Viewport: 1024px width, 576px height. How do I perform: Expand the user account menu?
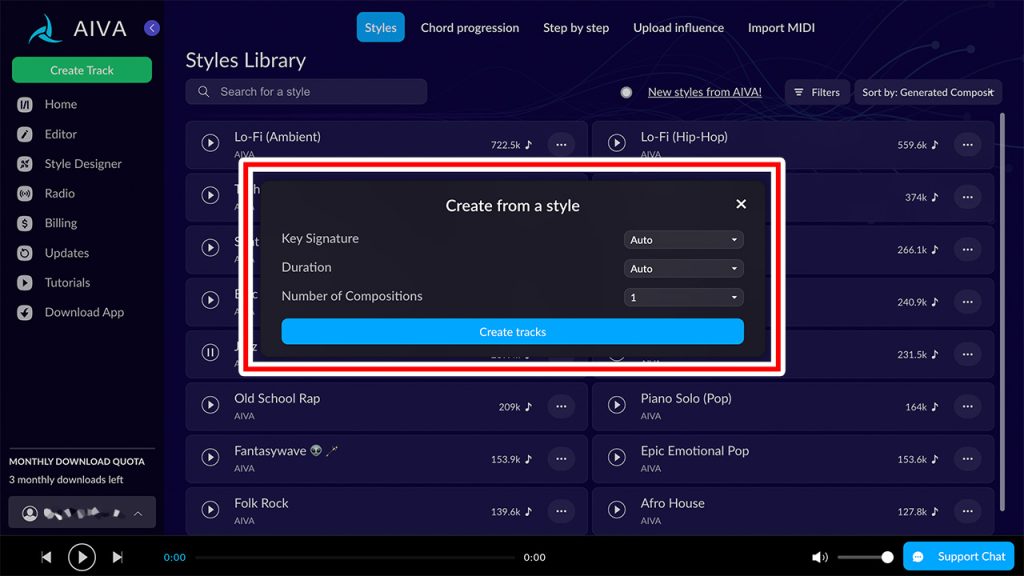point(82,513)
